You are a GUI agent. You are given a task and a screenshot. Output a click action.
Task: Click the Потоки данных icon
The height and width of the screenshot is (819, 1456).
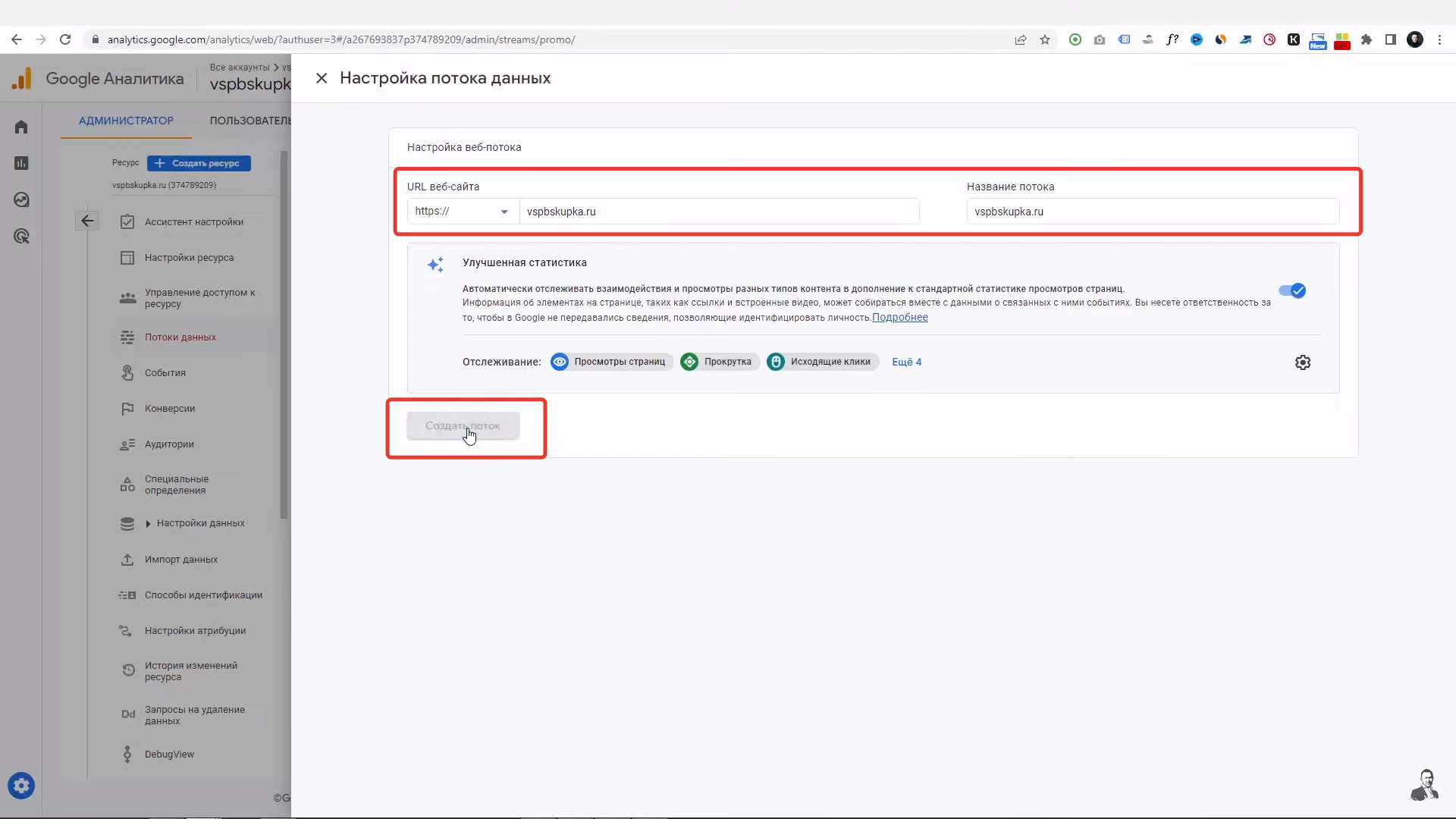point(127,337)
